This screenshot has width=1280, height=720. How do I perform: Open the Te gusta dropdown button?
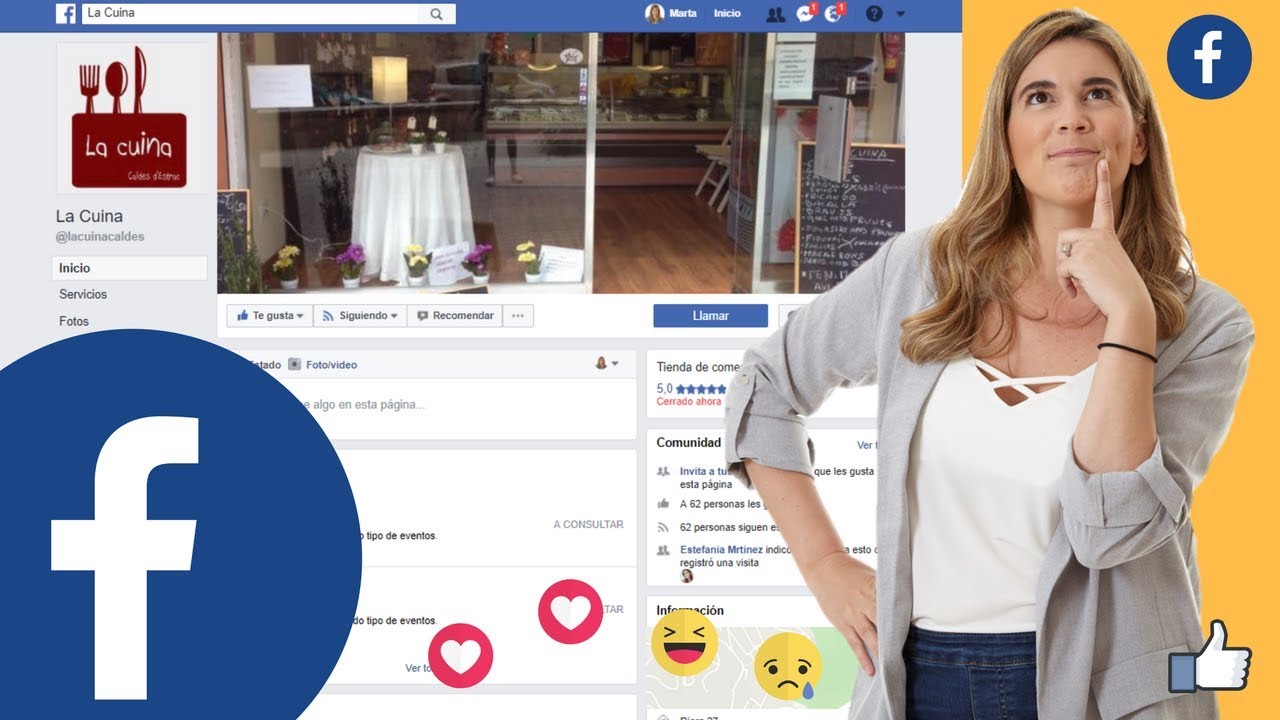click(x=270, y=316)
